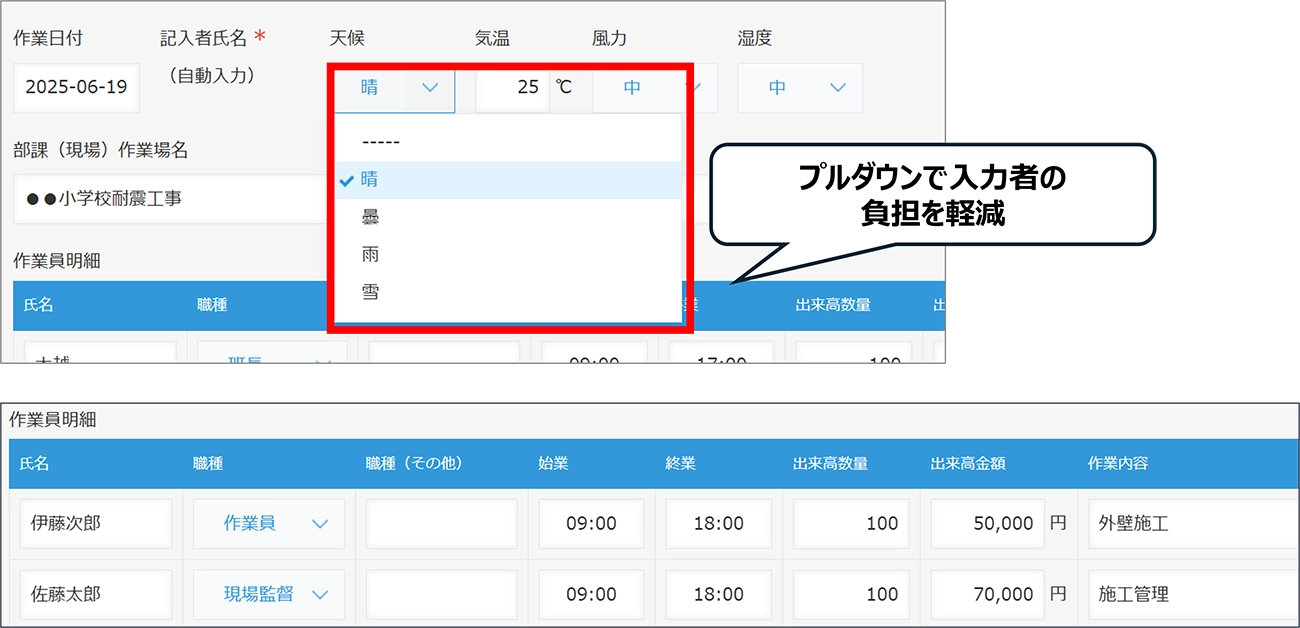The image size is (1300, 628).
Task: Open 佐藤太郎's 職種 dropdown showing 現場監督
Action: pyautogui.click(x=268, y=594)
